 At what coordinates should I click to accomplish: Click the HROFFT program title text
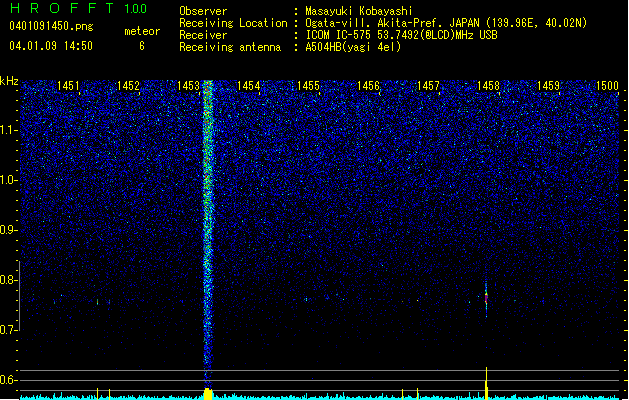tap(62, 8)
